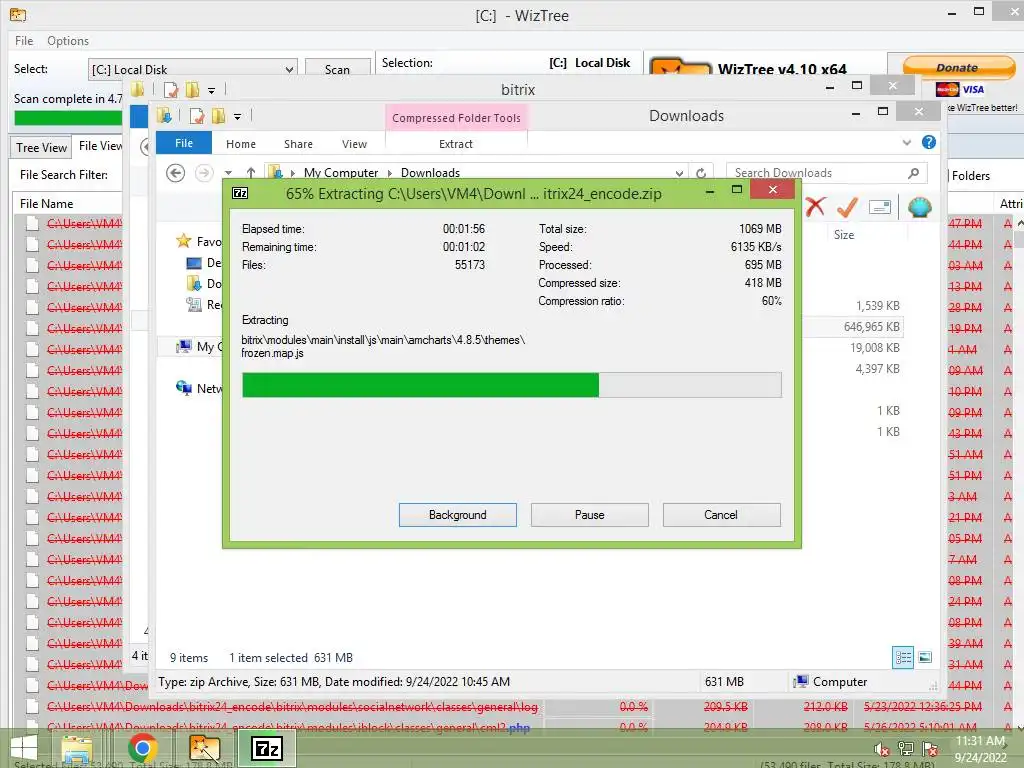Click the blue seashell icon
1024x768 pixels.
pos(920,207)
